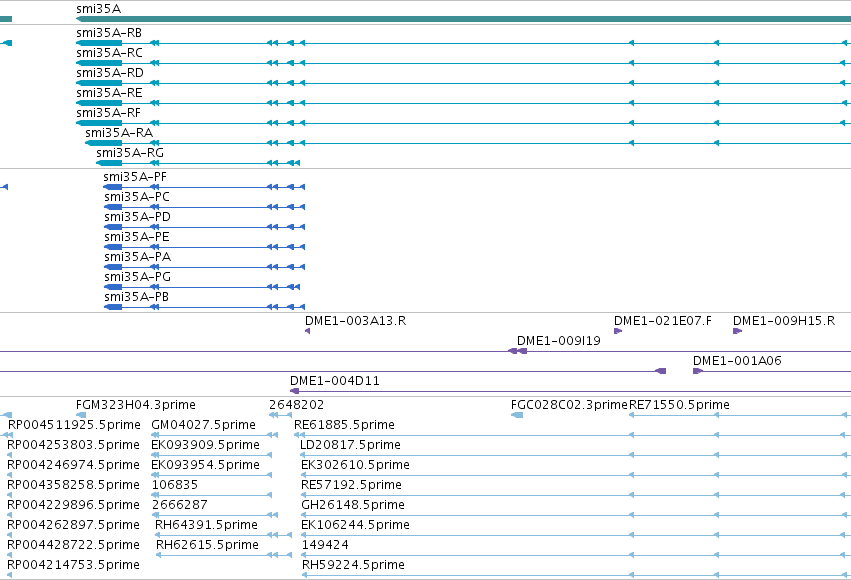Click the RH62615.5prime EST
Screen dimensions: 851x580
[207, 545]
